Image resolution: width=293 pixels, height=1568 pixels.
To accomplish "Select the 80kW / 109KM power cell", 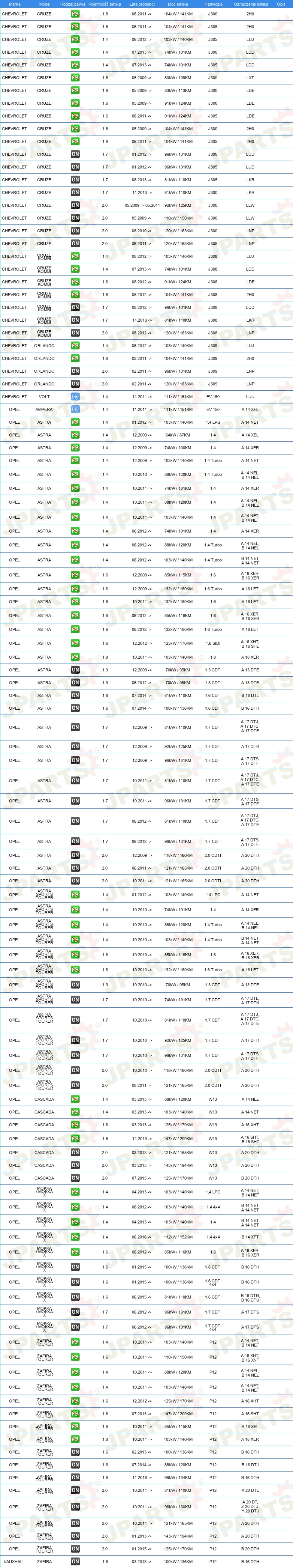I will click(178, 77).
